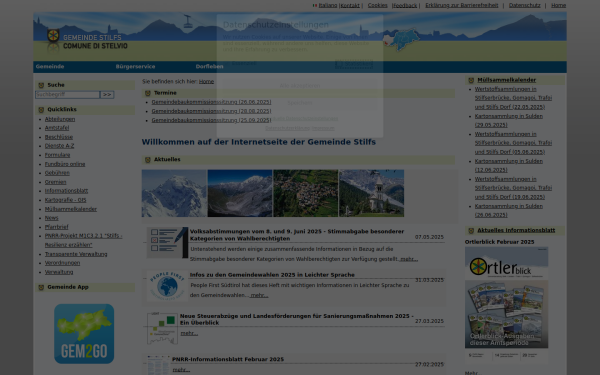Click the >> search submit button

click(107, 95)
